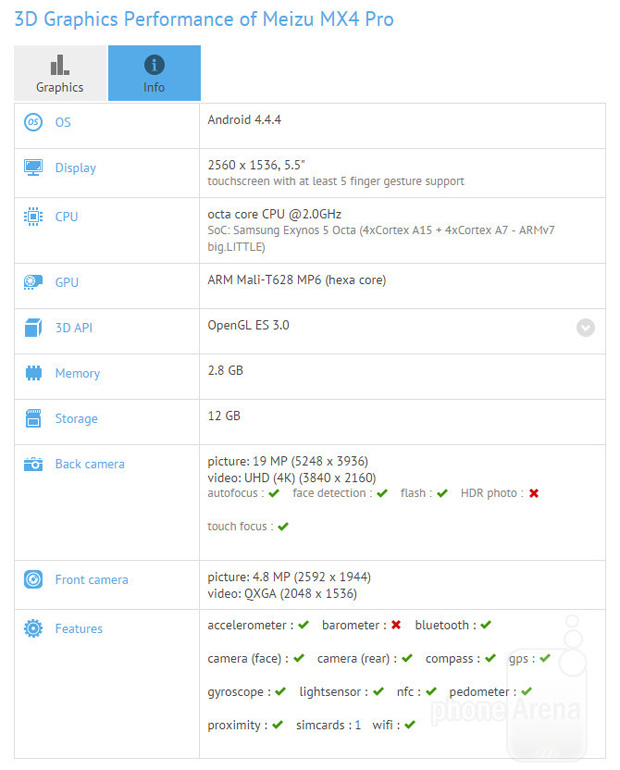This screenshot has height=770, width=620.
Task: Click the Features gear icon
Action: coord(34,628)
